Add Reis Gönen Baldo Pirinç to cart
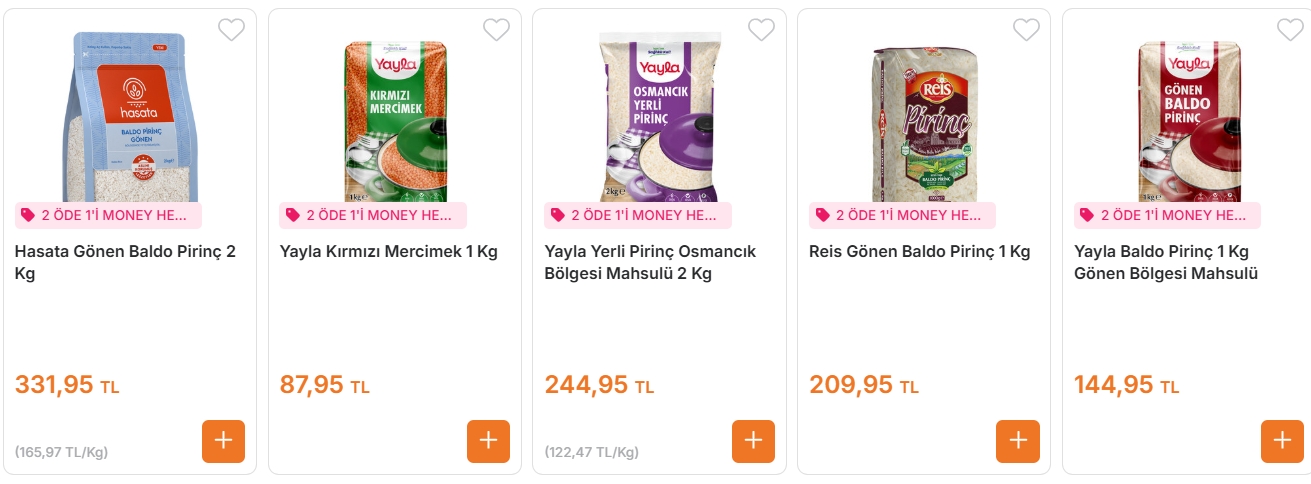The height and width of the screenshot is (484, 1311). [x=1018, y=441]
